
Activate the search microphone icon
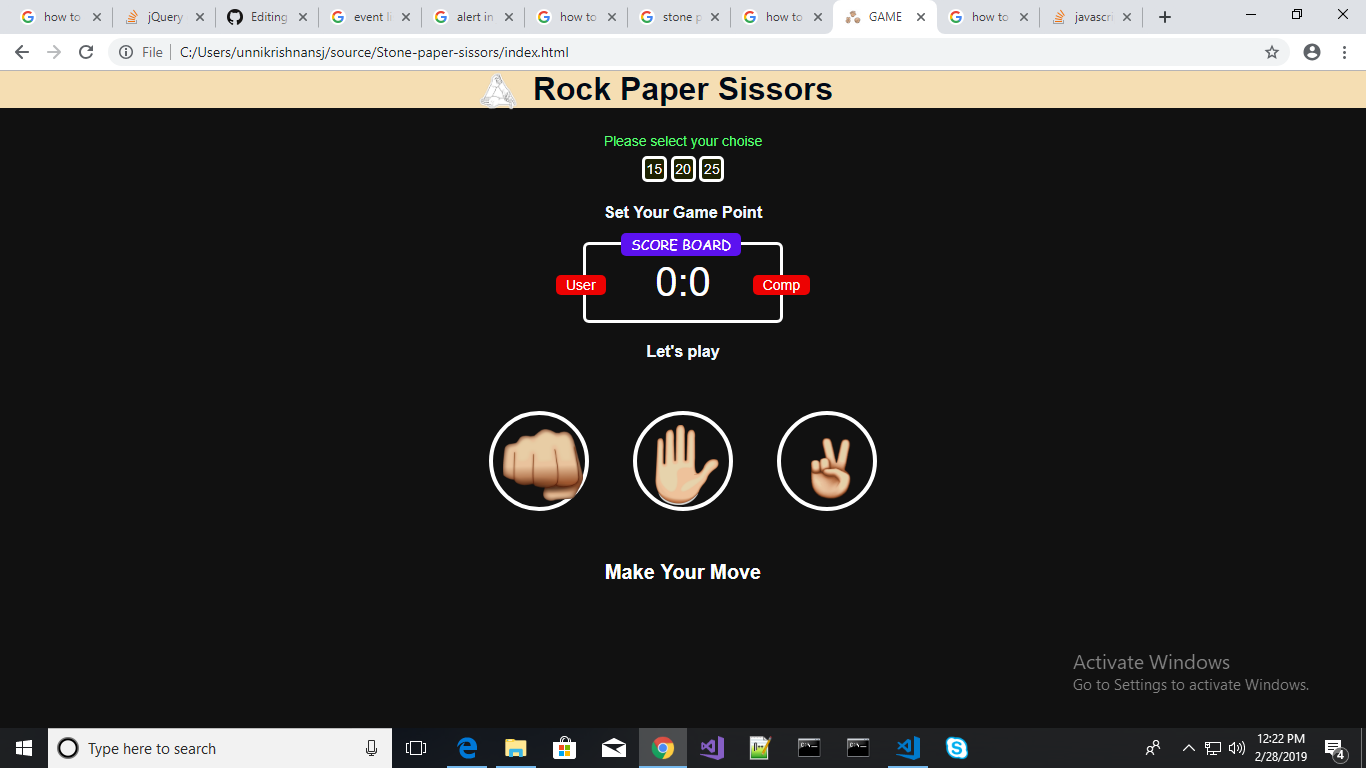click(371, 748)
